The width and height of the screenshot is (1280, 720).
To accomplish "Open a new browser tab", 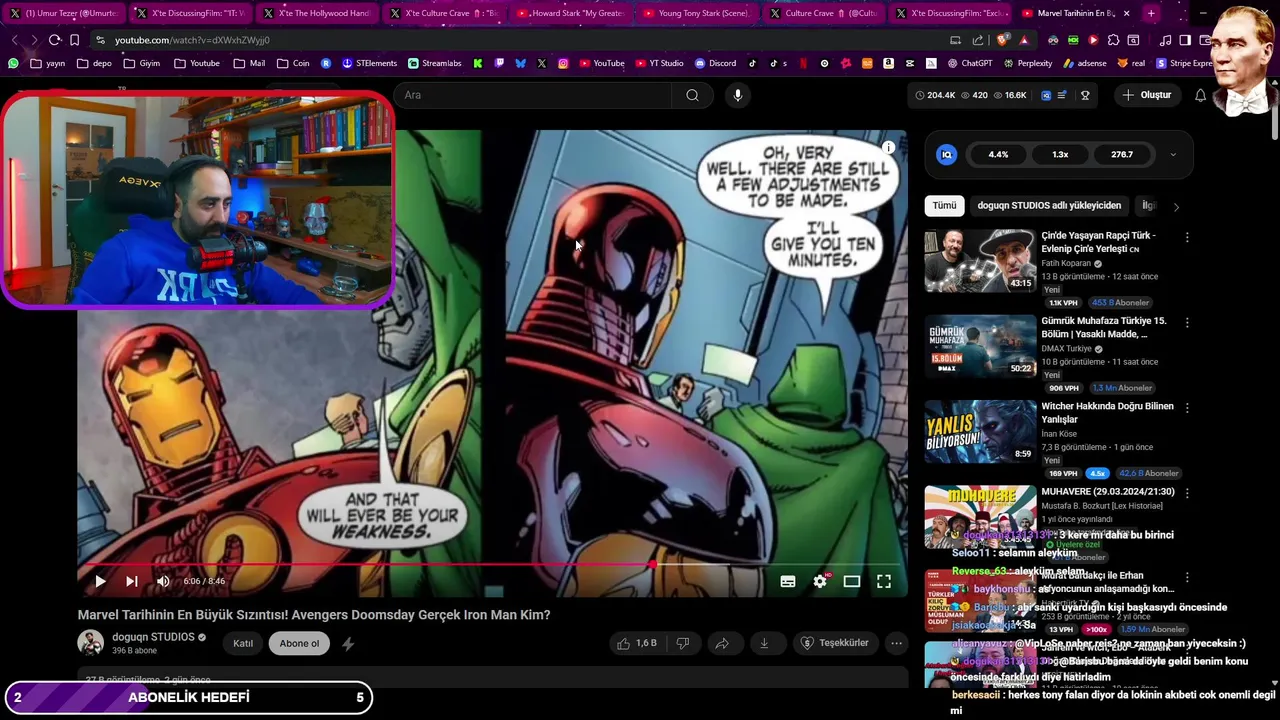I will pyautogui.click(x=1151, y=13).
